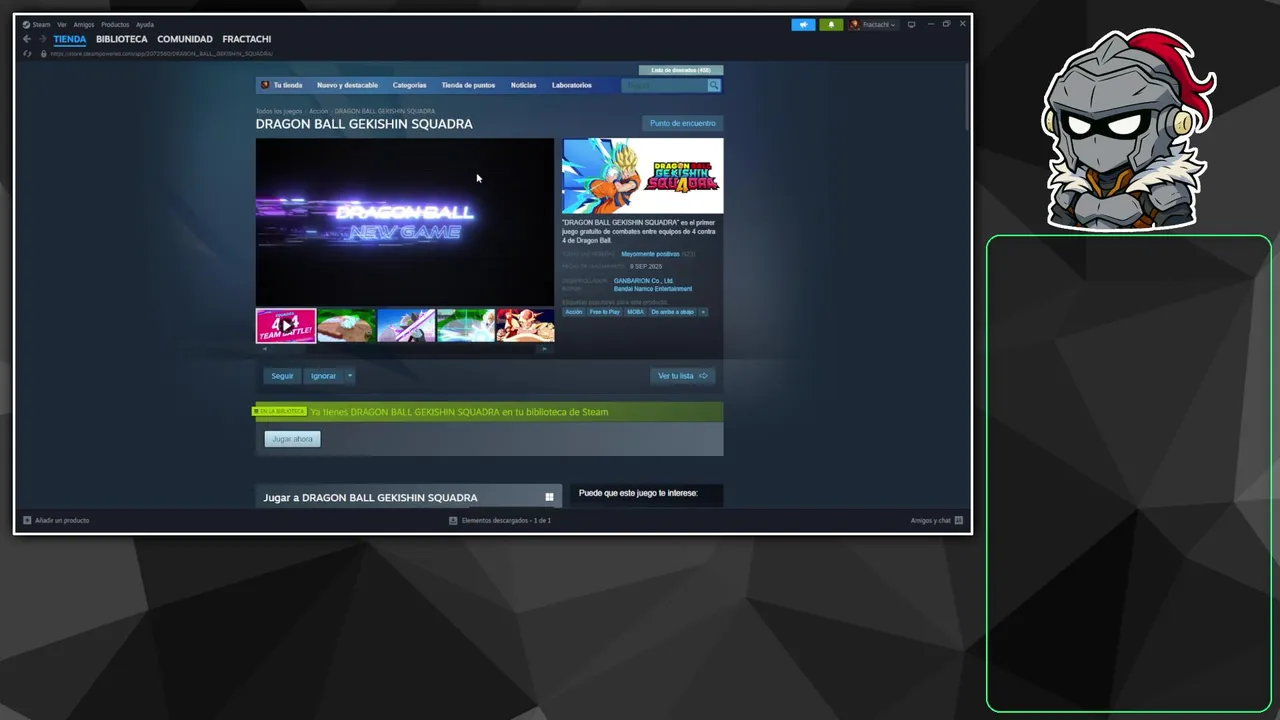The width and height of the screenshot is (1280, 720).
Task: Click the game header capsule image
Action: point(642,176)
